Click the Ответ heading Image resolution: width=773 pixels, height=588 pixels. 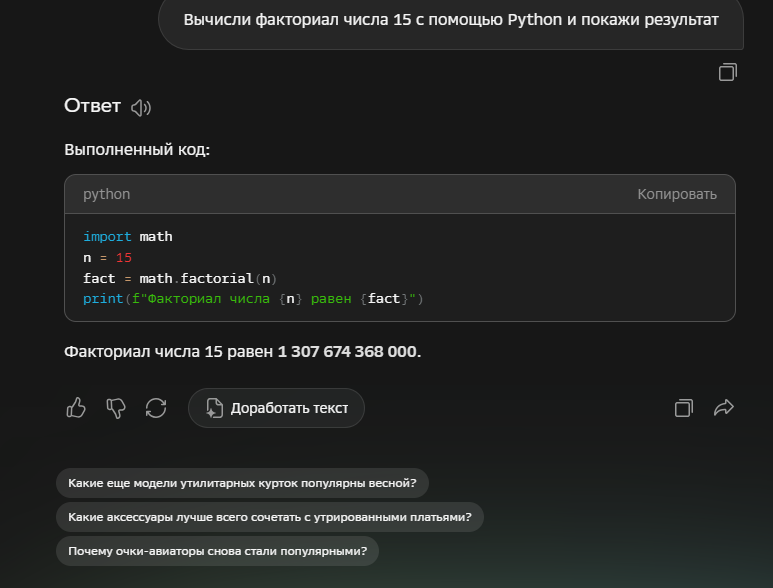pyautogui.click(x=92, y=106)
